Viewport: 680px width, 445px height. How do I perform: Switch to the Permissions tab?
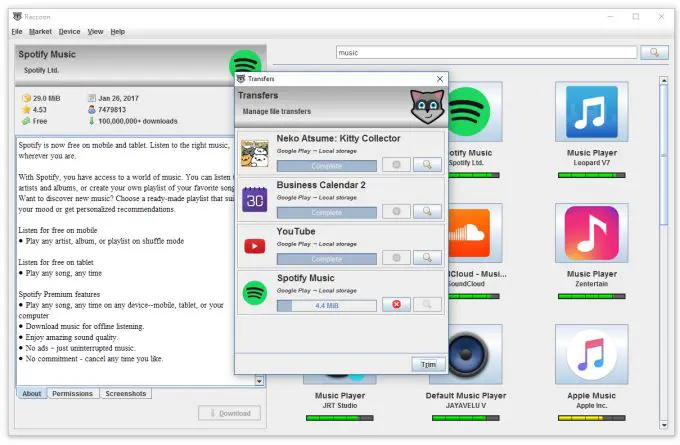(73, 394)
